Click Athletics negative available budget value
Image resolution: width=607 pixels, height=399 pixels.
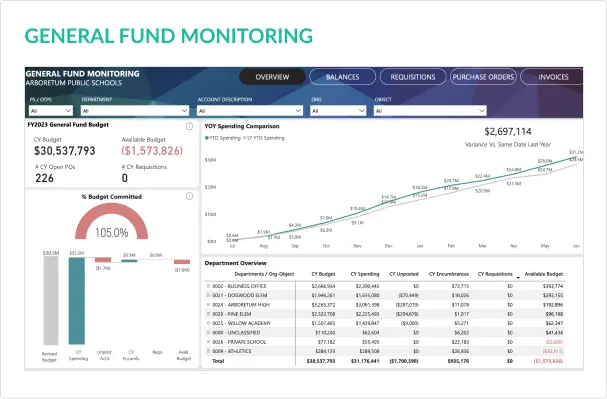(x=553, y=351)
